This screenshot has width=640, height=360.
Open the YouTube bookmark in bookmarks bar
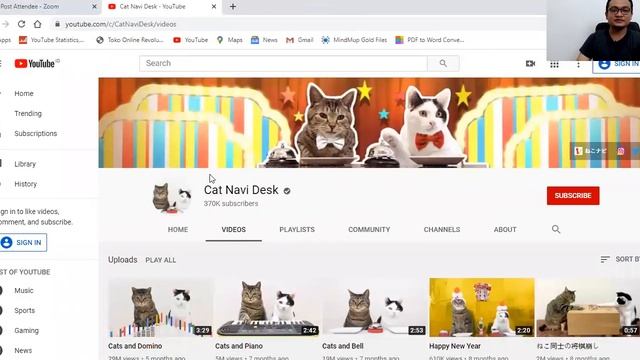click(x=191, y=40)
